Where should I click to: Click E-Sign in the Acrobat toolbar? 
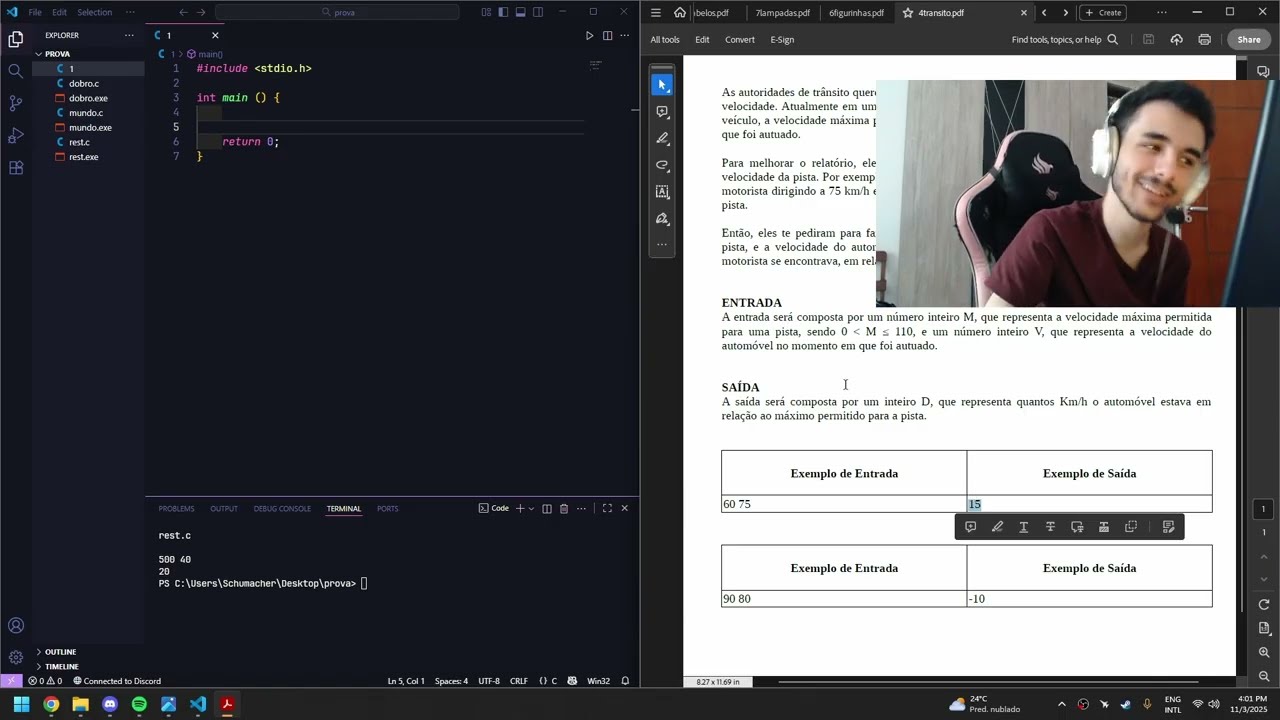coord(782,40)
